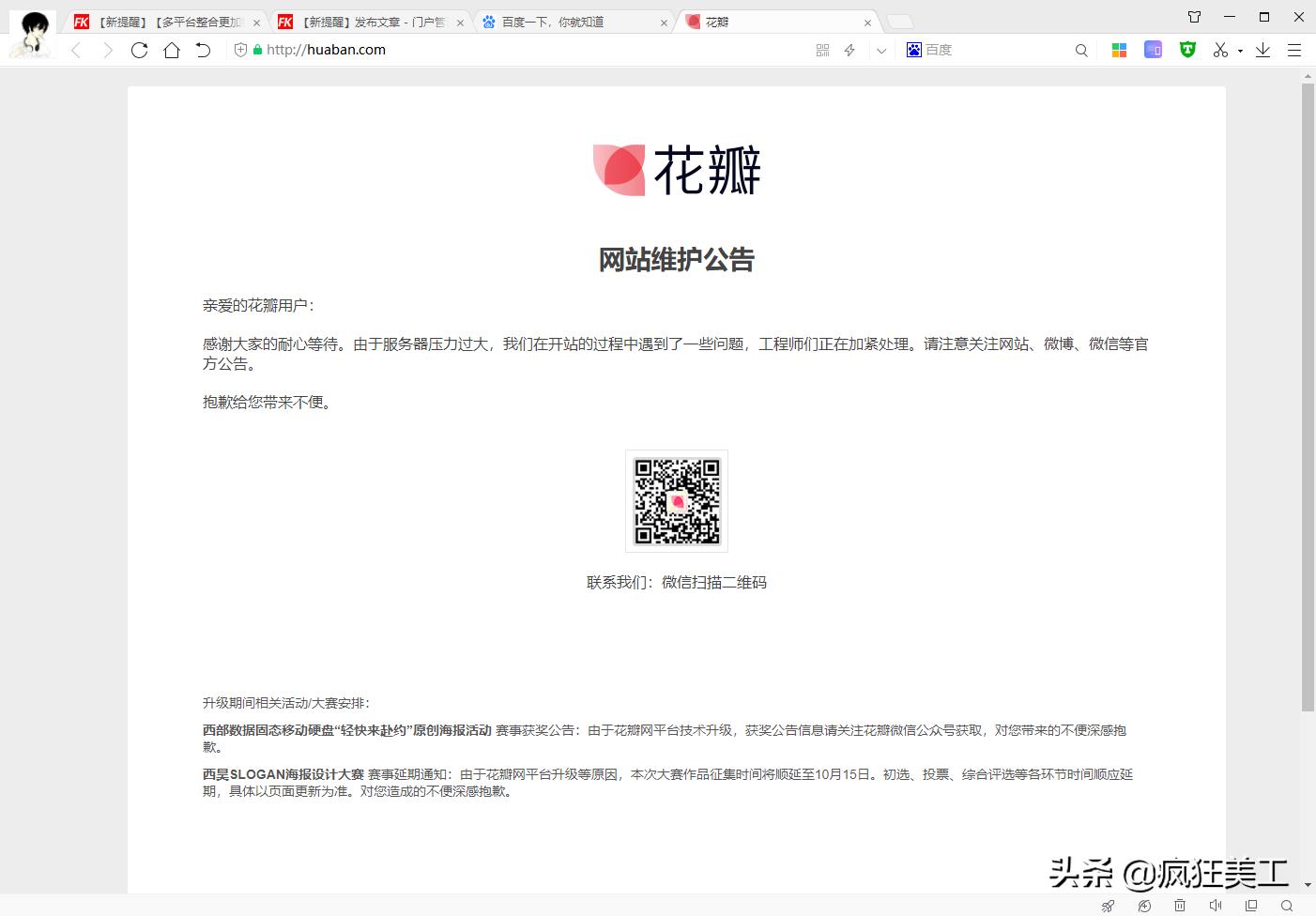Screen dimensions: 1316x916
Task: Open the scissors screenshot tool
Action: point(1219,51)
